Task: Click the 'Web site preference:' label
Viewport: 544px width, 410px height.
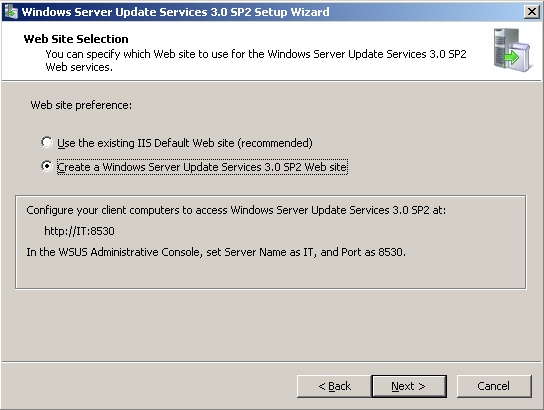Action: (x=81, y=105)
